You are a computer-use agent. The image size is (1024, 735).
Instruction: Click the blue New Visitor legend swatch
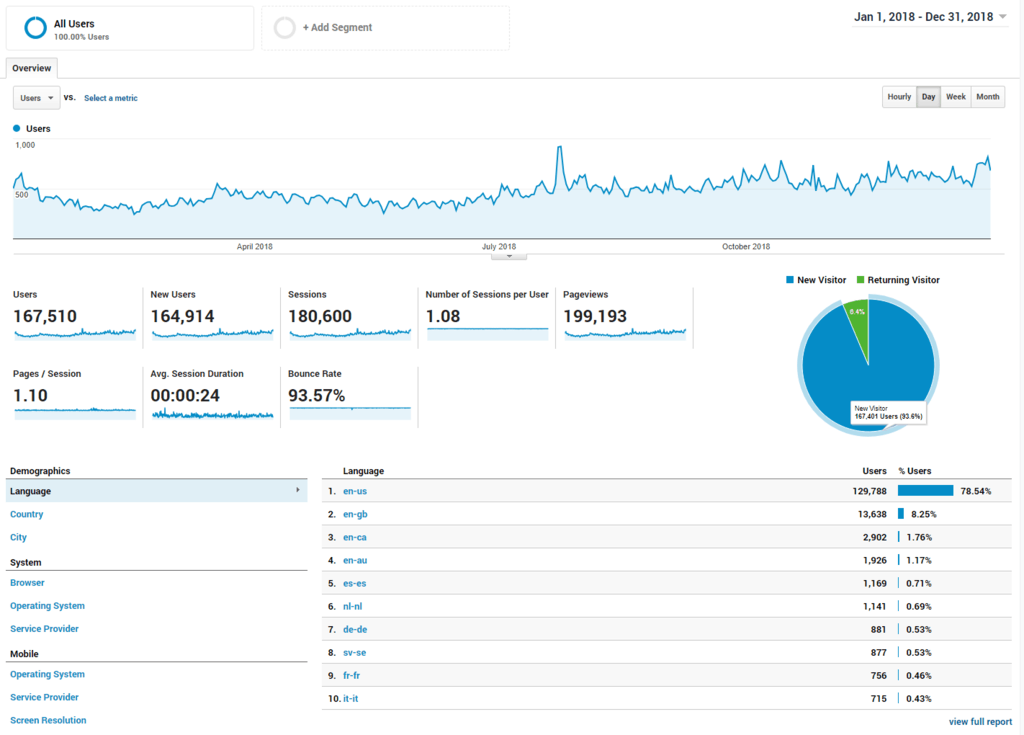pyautogui.click(x=790, y=280)
